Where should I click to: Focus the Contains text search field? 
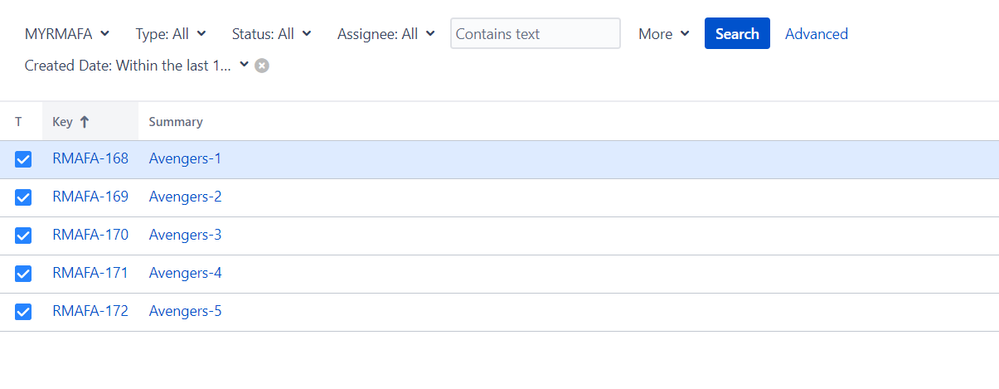[x=535, y=34]
